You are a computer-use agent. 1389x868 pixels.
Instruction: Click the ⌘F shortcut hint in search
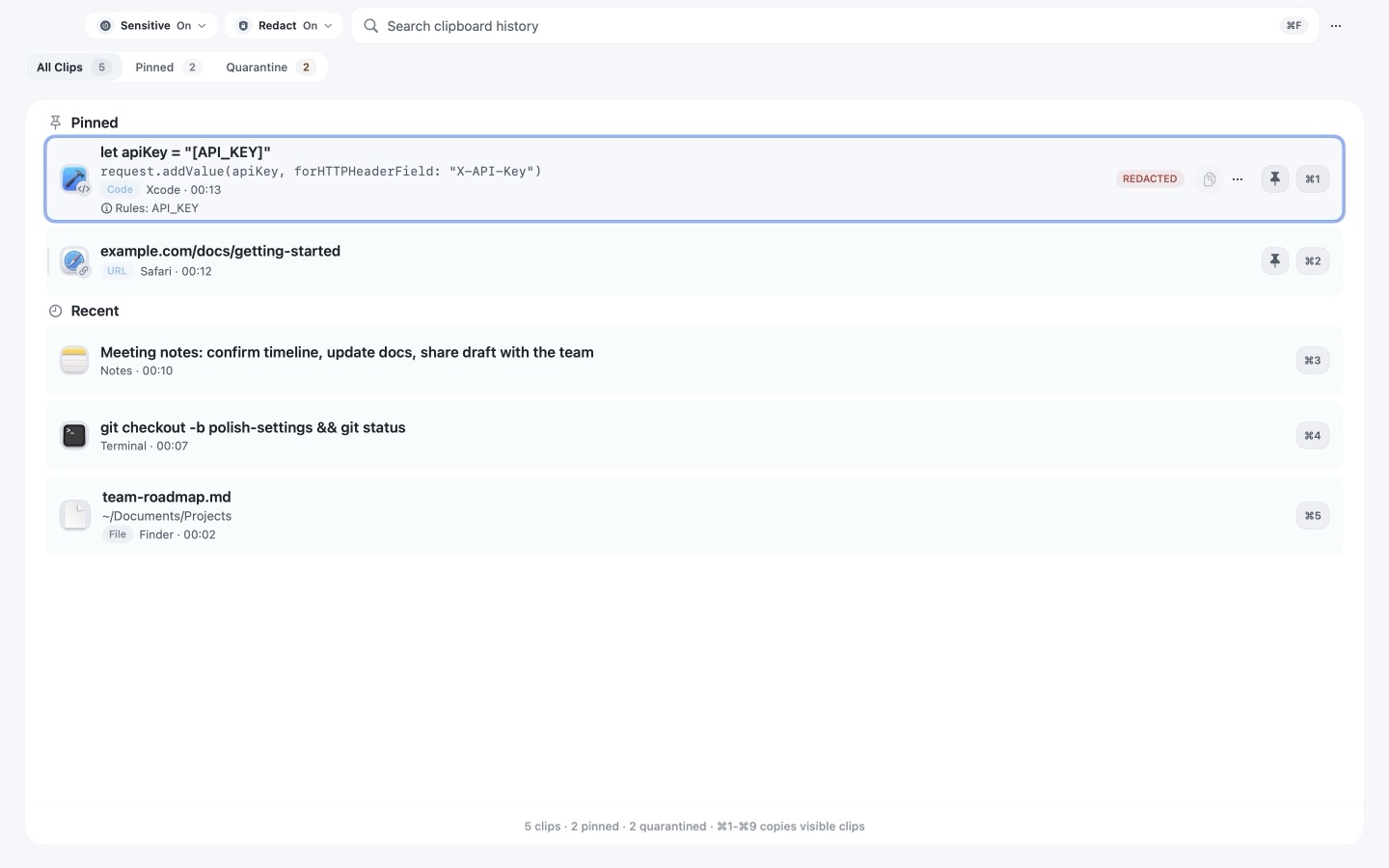coord(1294,26)
